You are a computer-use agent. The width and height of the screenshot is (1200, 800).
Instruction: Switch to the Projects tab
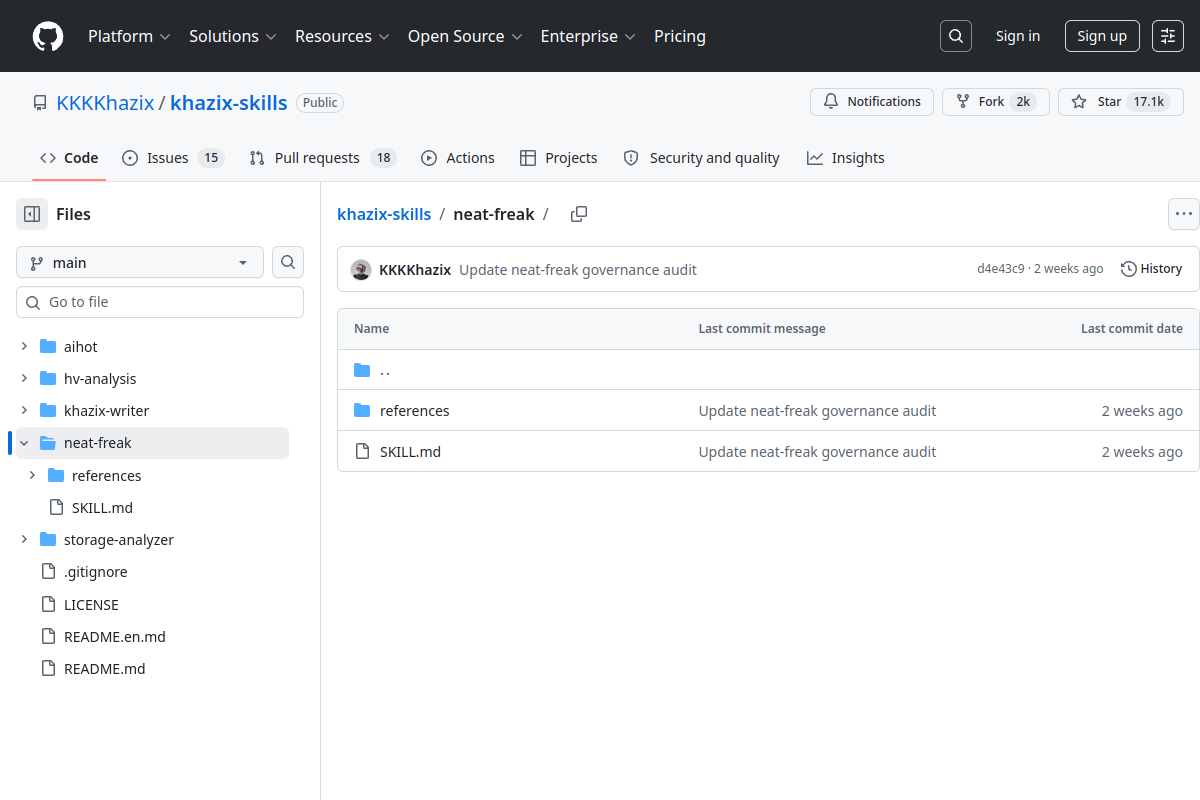tap(559, 158)
